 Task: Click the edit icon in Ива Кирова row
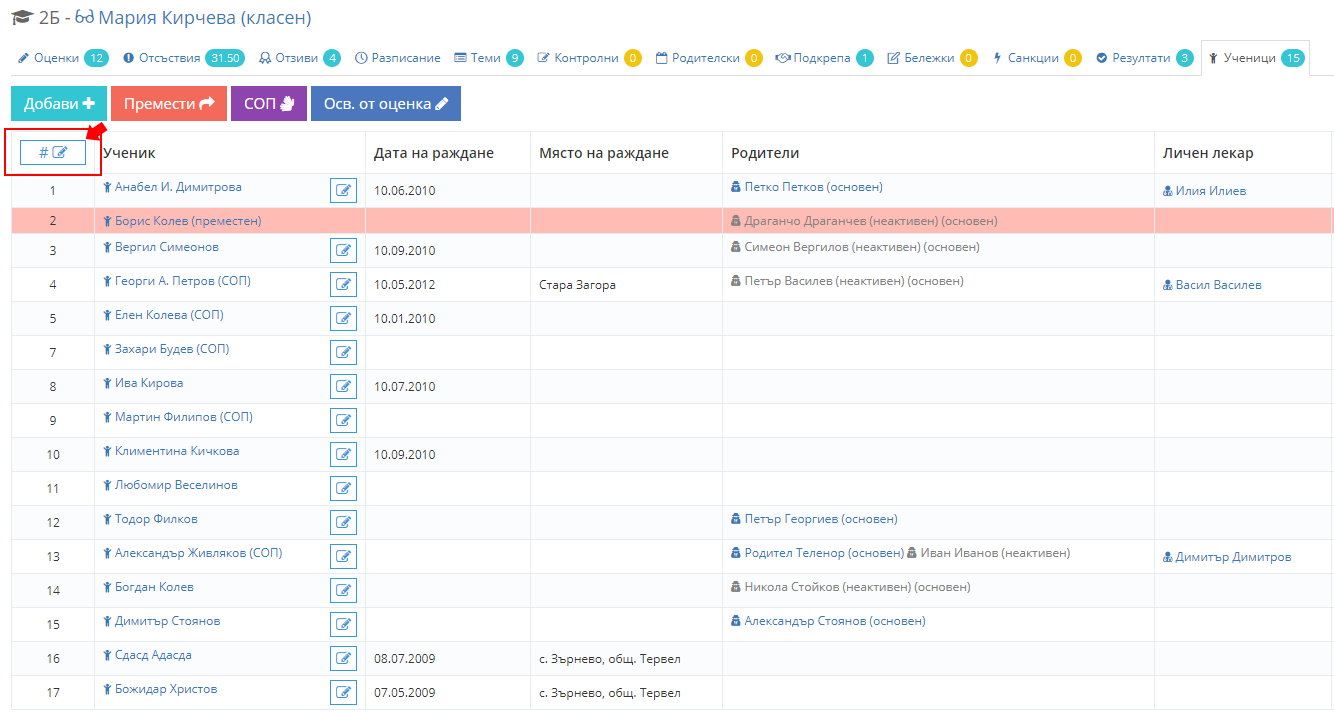pos(343,386)
